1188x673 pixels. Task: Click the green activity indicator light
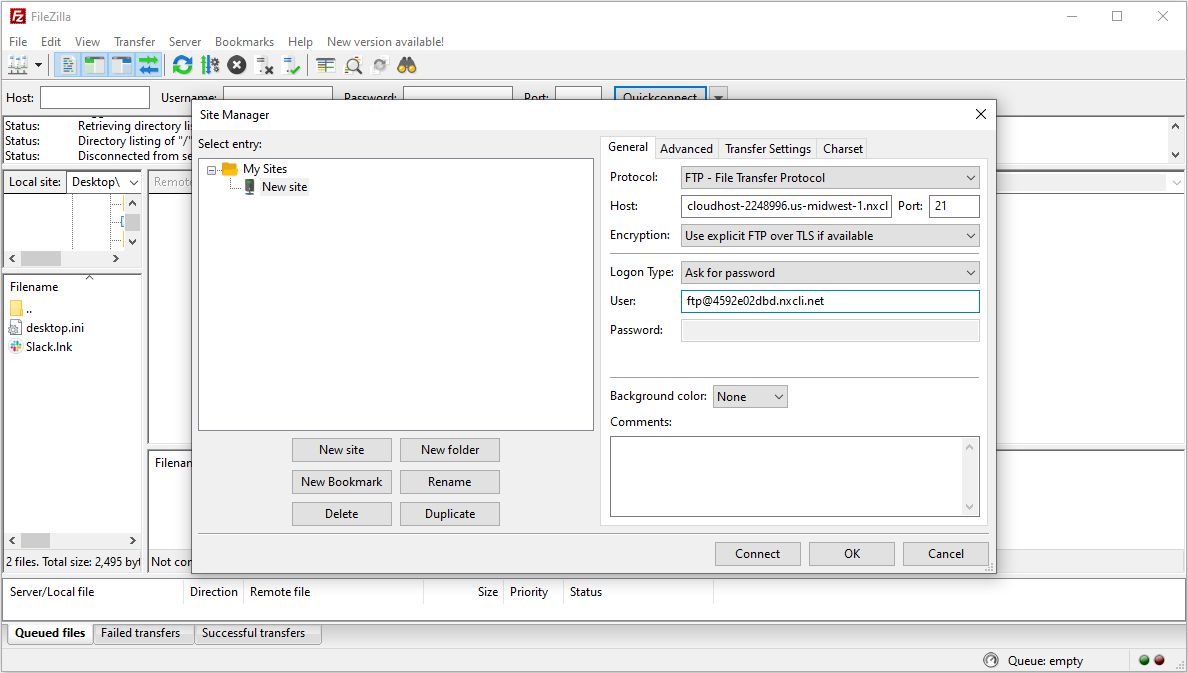1144,660
